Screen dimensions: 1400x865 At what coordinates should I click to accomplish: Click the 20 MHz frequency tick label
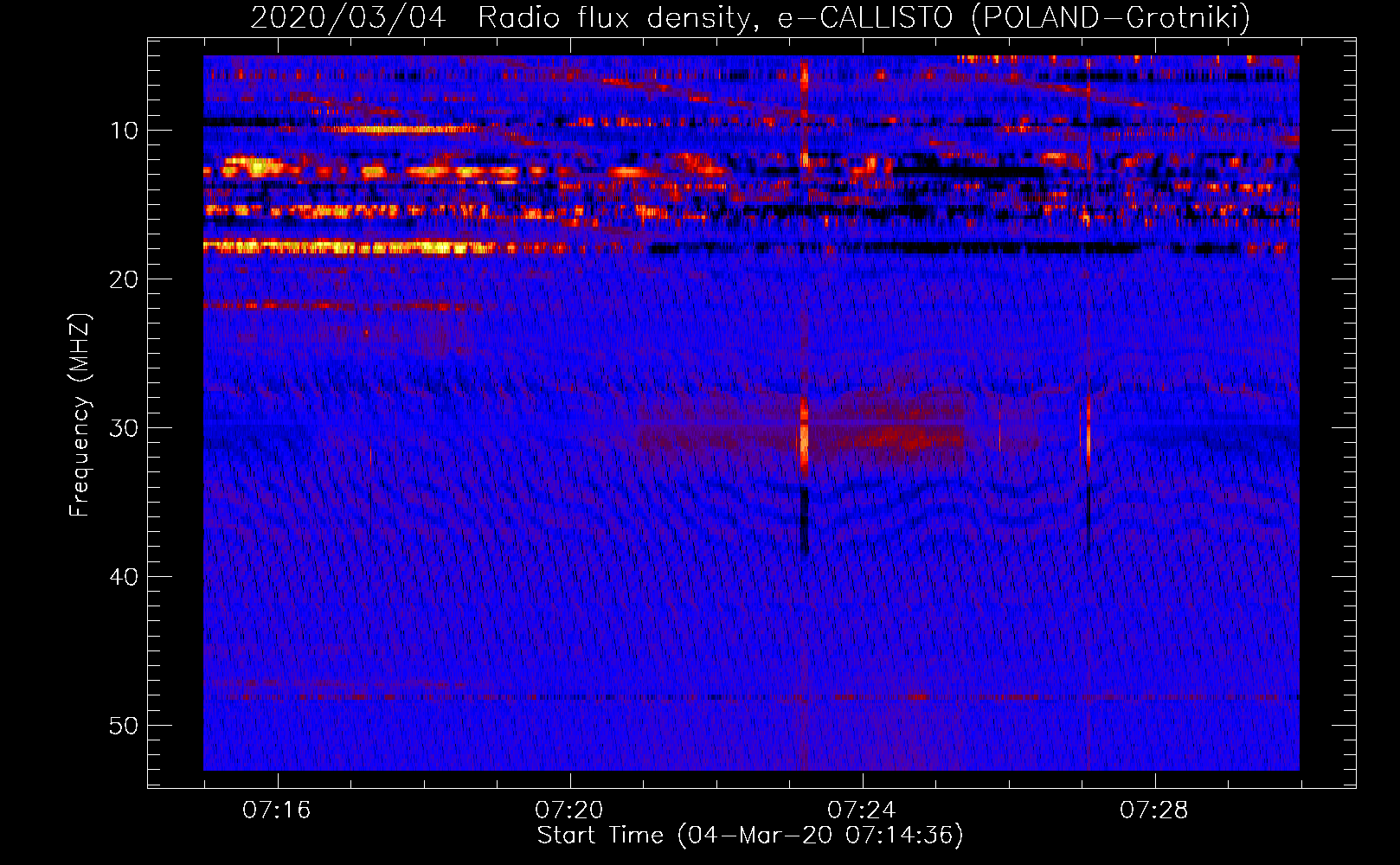pos(125,279)
